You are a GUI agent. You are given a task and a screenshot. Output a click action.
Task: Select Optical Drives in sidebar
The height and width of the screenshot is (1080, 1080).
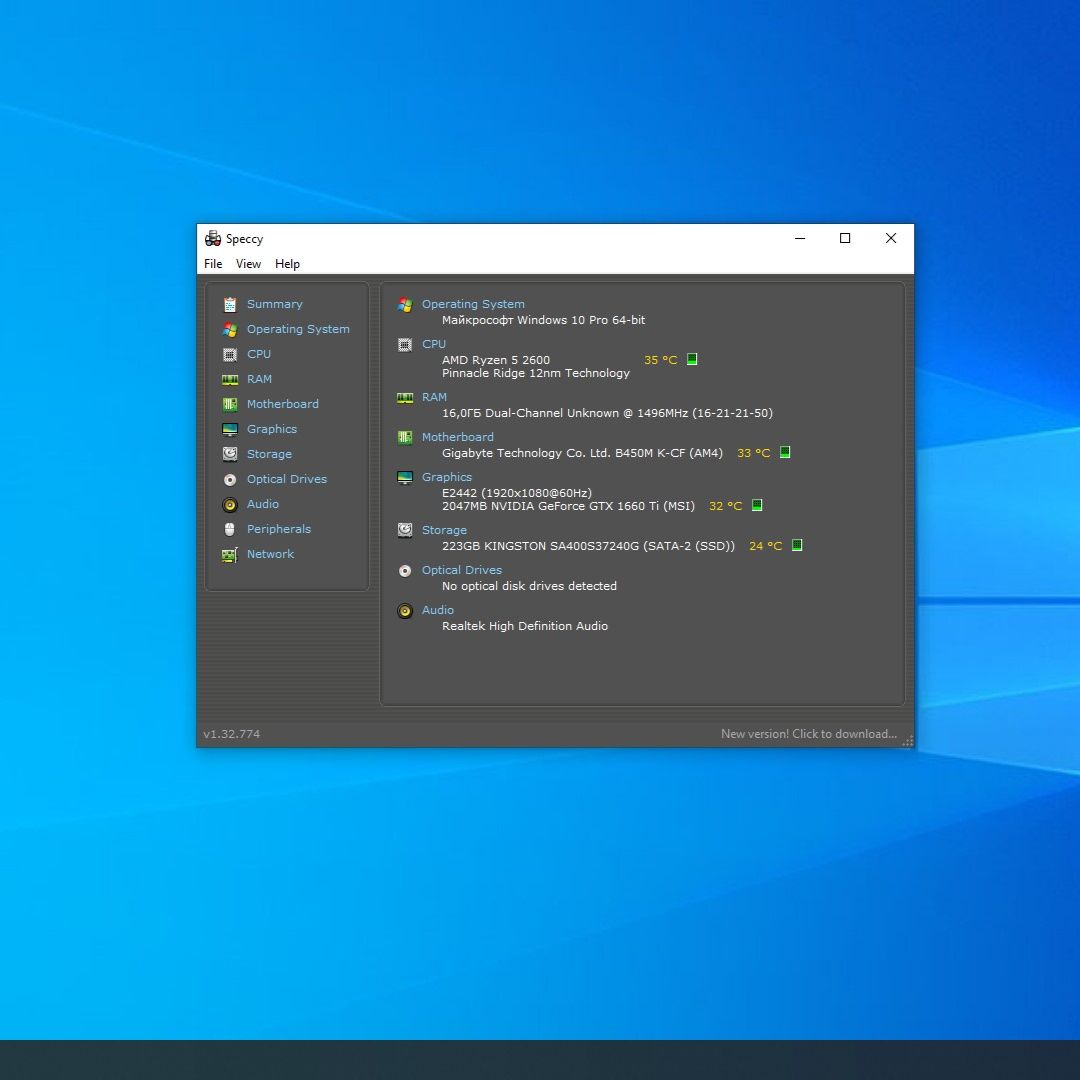coord(287,479)
